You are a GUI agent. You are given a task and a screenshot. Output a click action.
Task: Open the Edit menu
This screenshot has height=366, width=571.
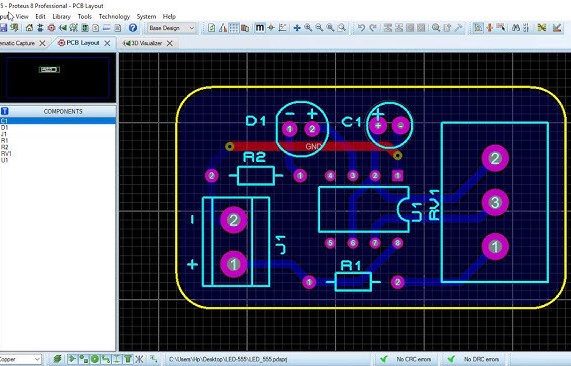[40, 17]
